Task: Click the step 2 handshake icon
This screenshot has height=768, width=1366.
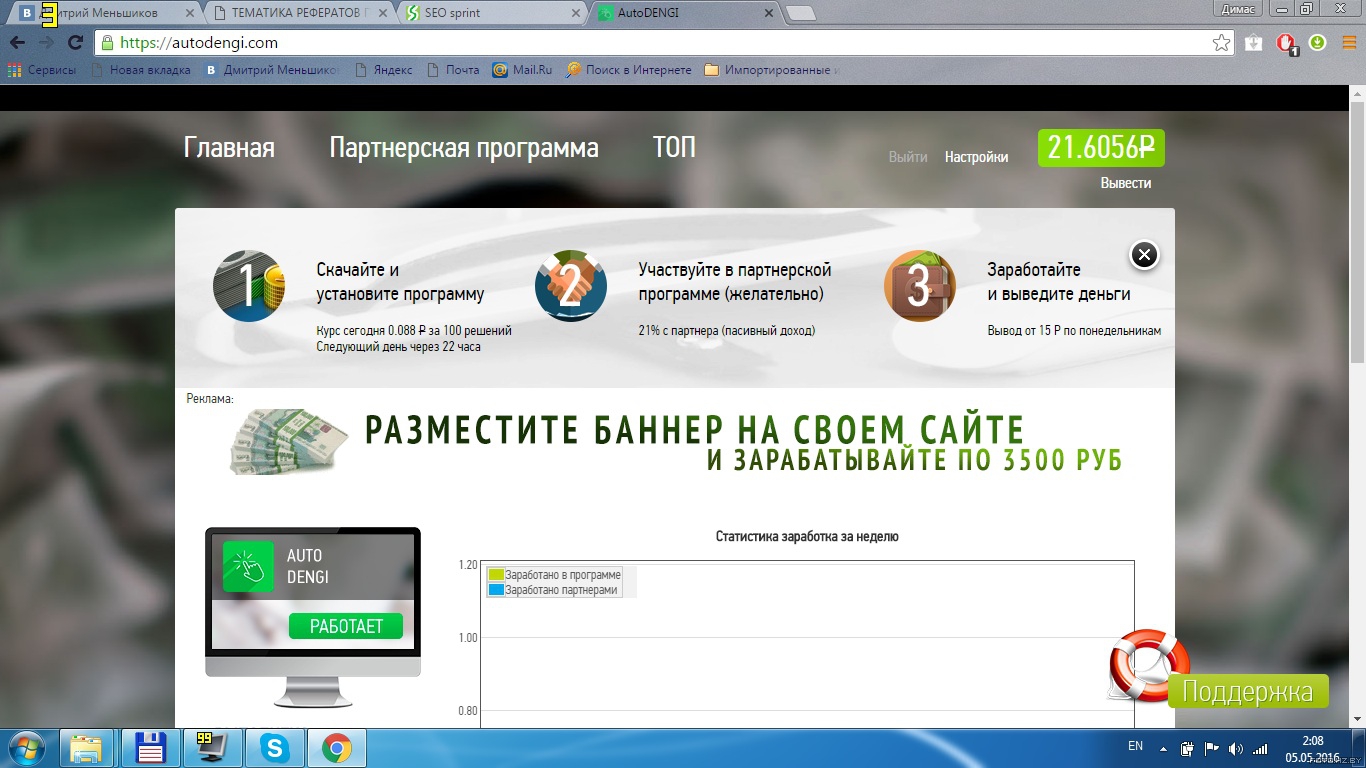Action: (571, 286)
